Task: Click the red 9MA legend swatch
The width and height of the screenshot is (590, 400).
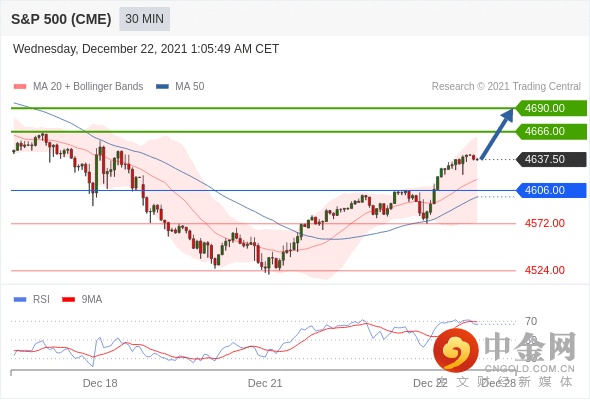Action: [68, 300]
